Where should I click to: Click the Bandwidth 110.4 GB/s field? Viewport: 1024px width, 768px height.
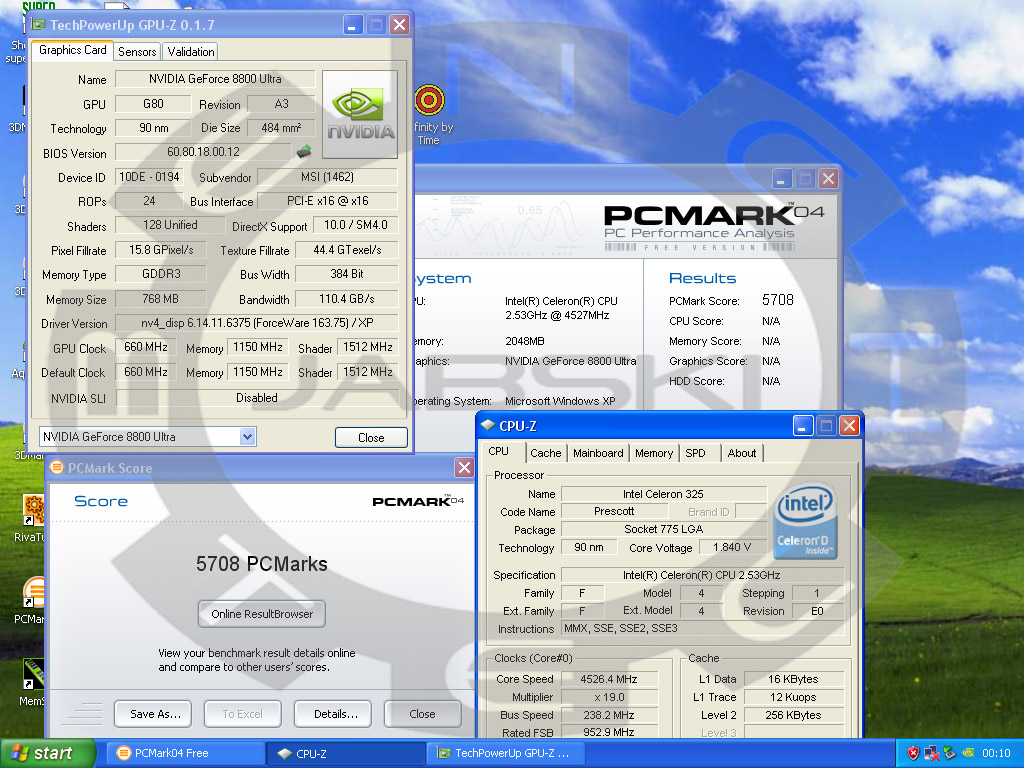pos(347,298)
